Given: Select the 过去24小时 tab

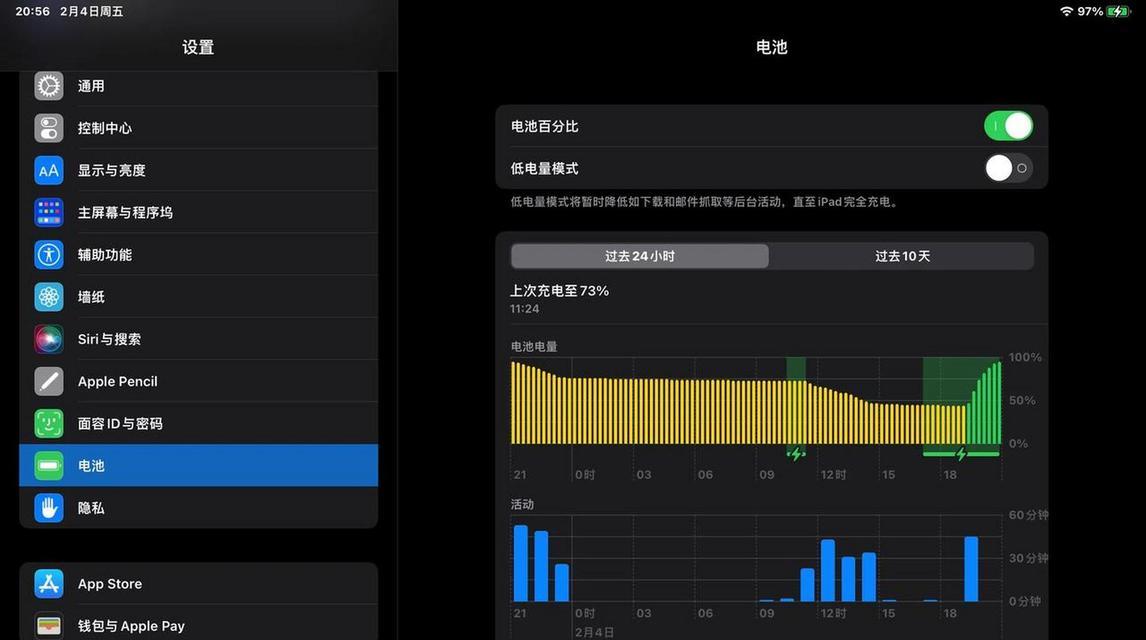Looking at the screenshot, I should pyautogui.click(x=640, y=256).
